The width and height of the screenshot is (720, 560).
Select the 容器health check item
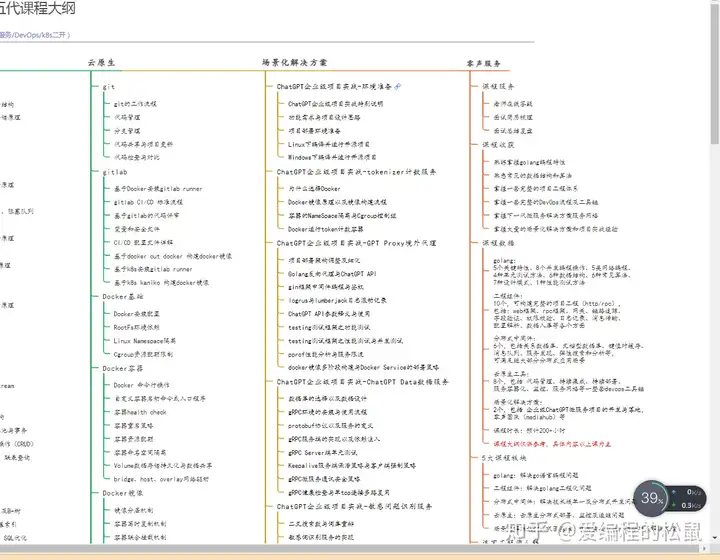click(140, 412)
